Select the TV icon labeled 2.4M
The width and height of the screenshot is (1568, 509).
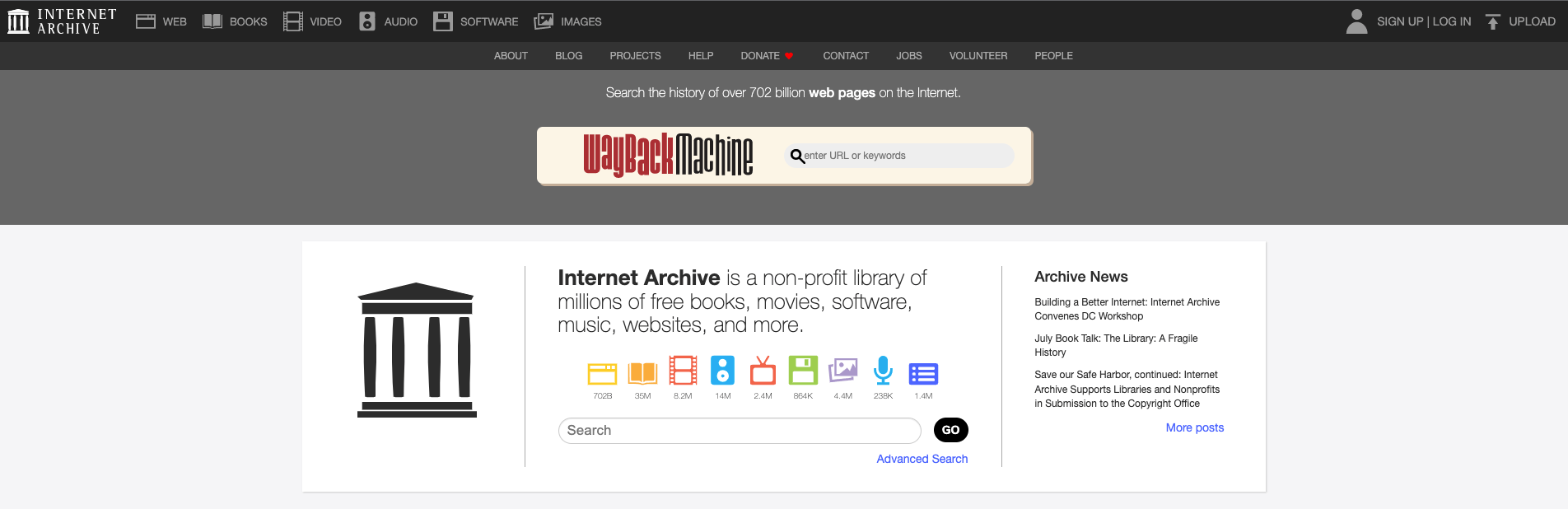point(763,371)
